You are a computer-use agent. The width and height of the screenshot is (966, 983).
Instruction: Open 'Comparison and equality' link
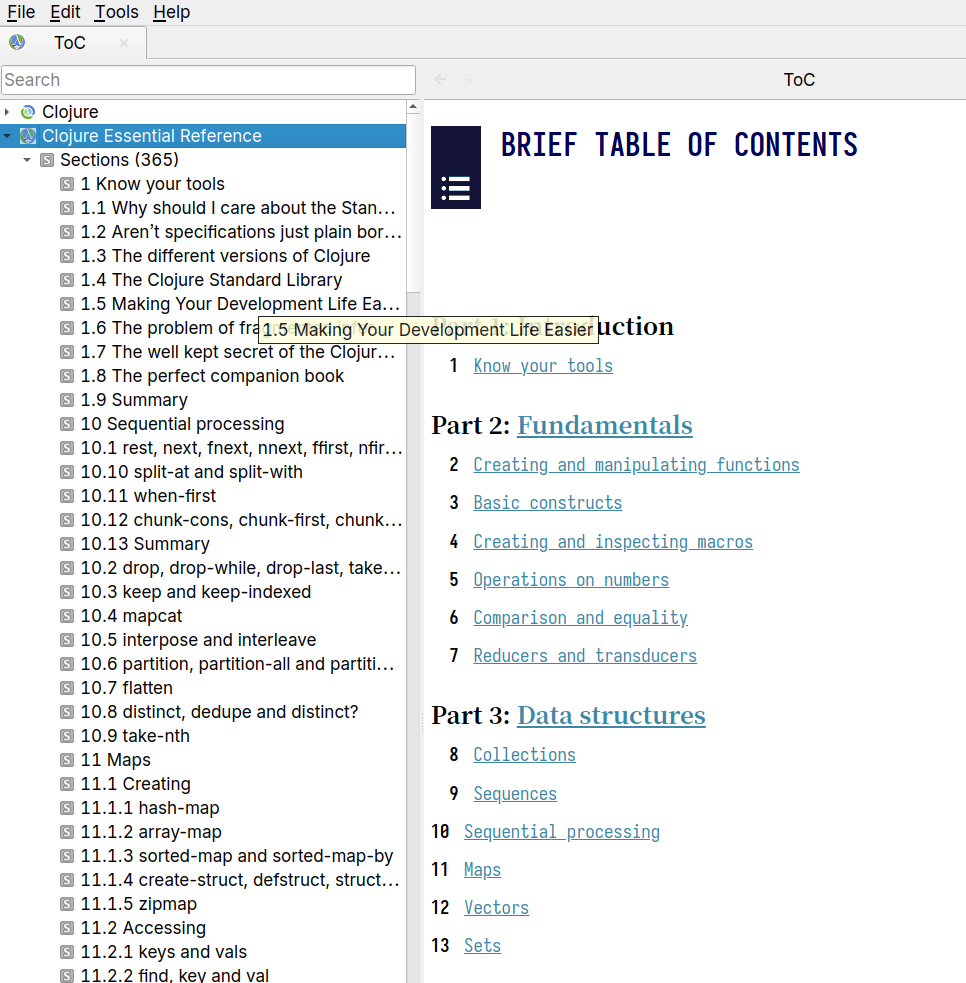[x=580, y=618]
